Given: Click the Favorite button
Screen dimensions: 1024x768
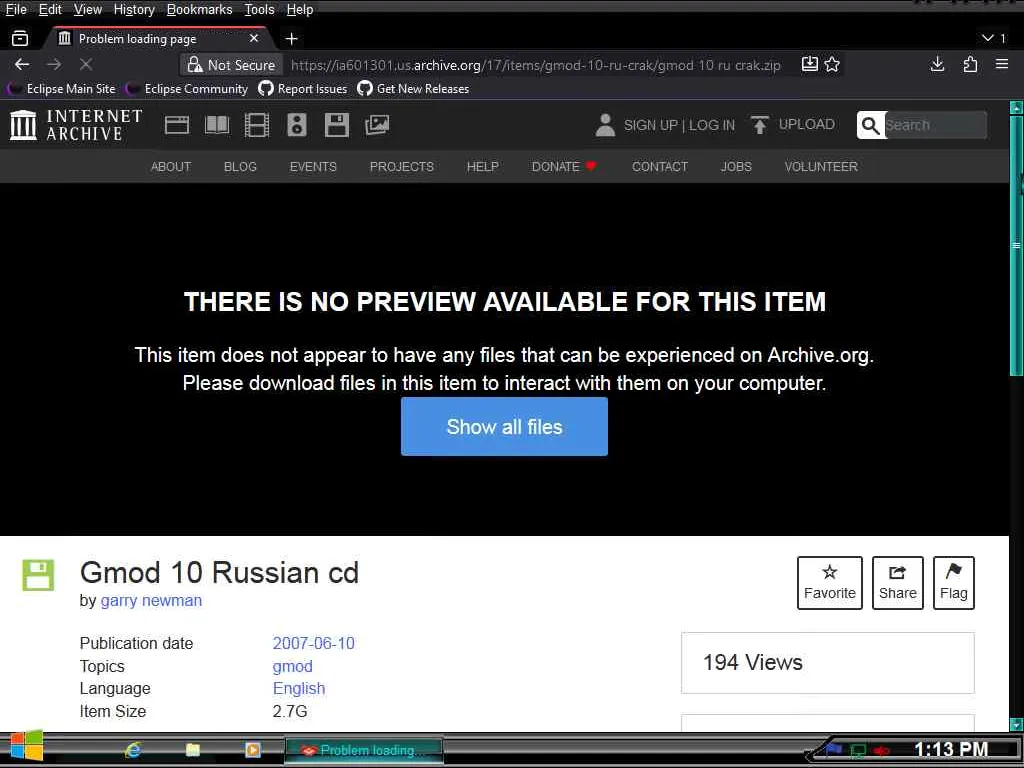Looking at the screenshot, I should pyautogui.click(x=829, y=583).
